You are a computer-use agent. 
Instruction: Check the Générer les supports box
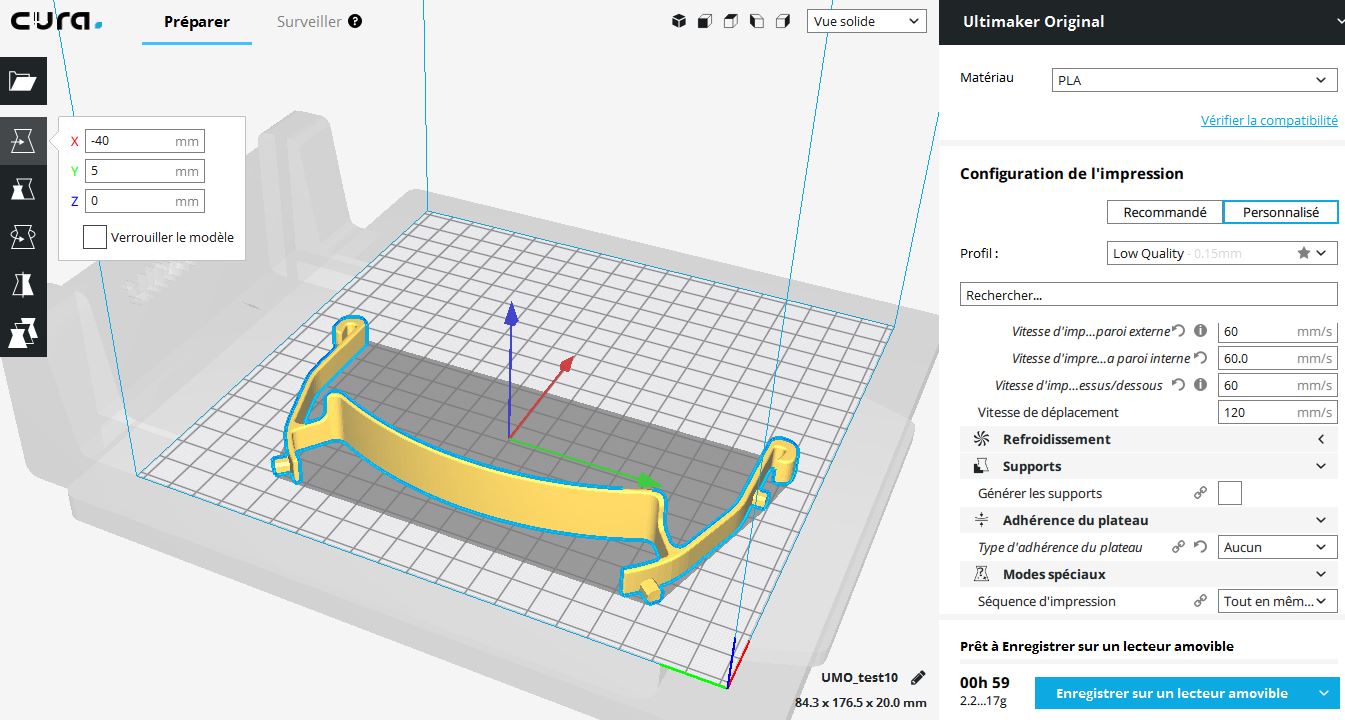pos(1230,493)
